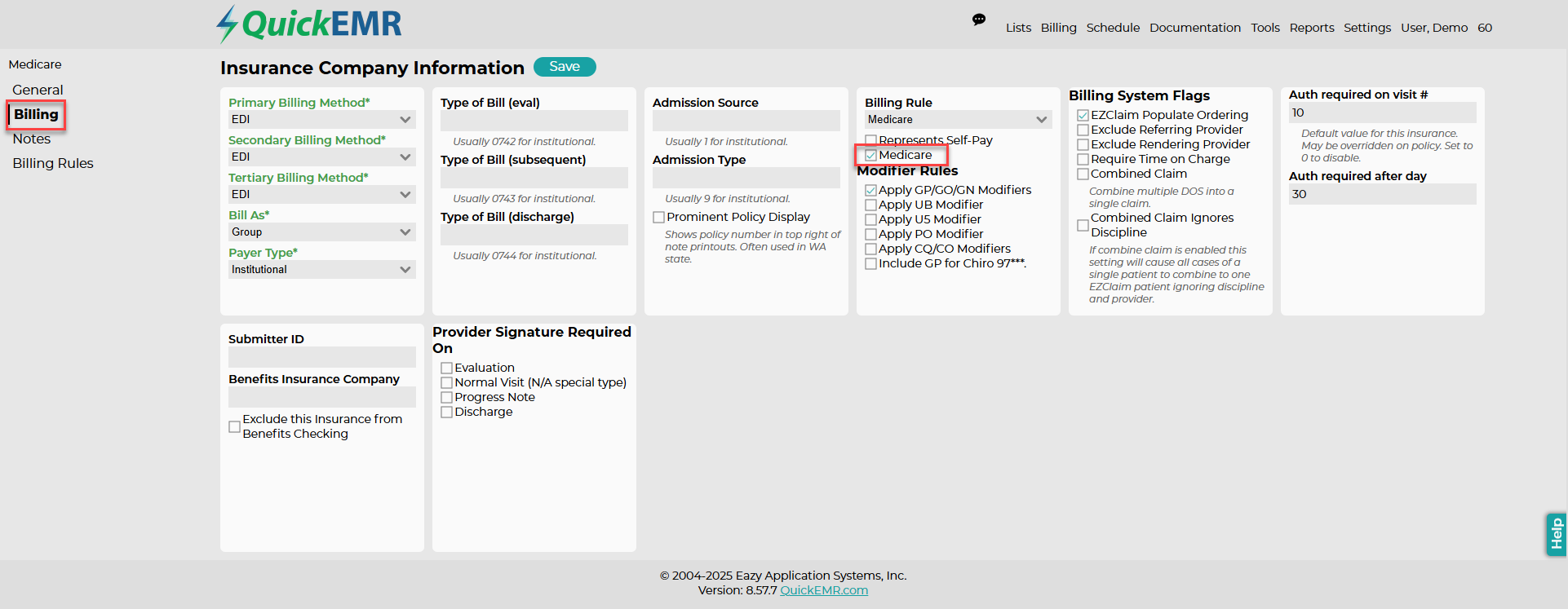The height and width of the screenshot is (609, 1568).
Task: Enable the Combined Claim checkbox
Action: (x=1083, y=174)
